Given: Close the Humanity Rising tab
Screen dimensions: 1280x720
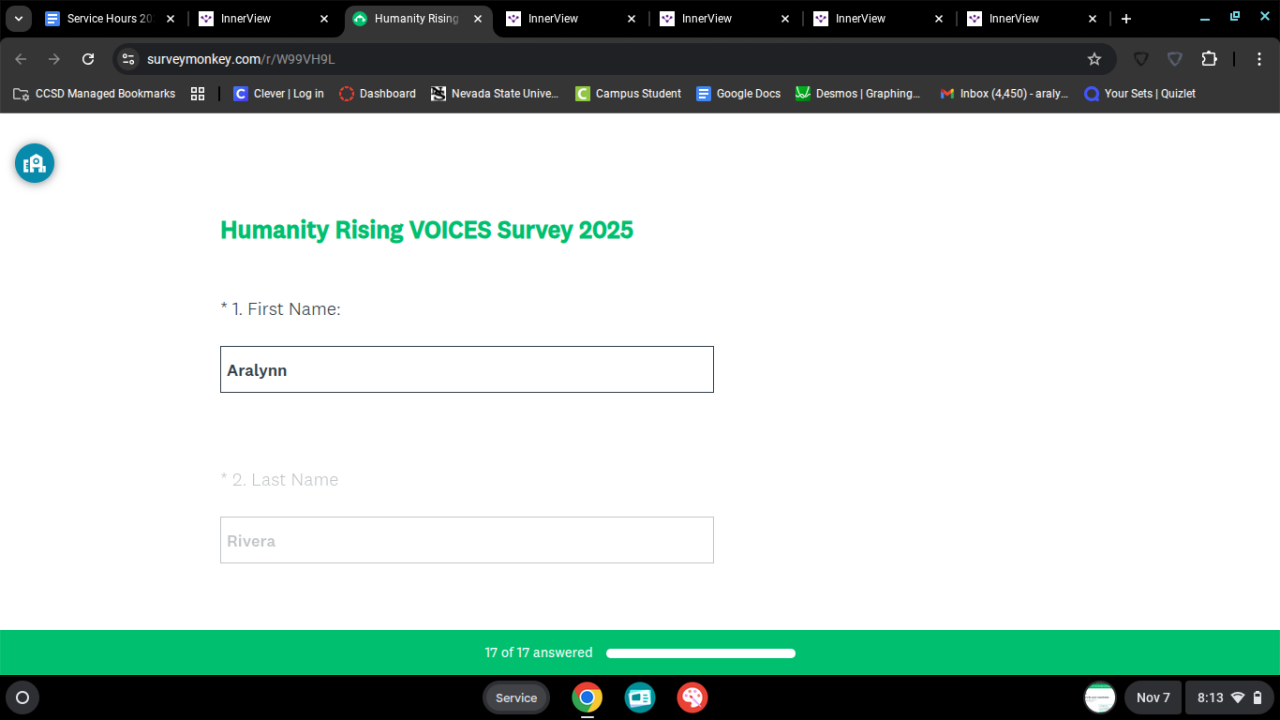Looking at the screenshot, I should pos(478,19).
